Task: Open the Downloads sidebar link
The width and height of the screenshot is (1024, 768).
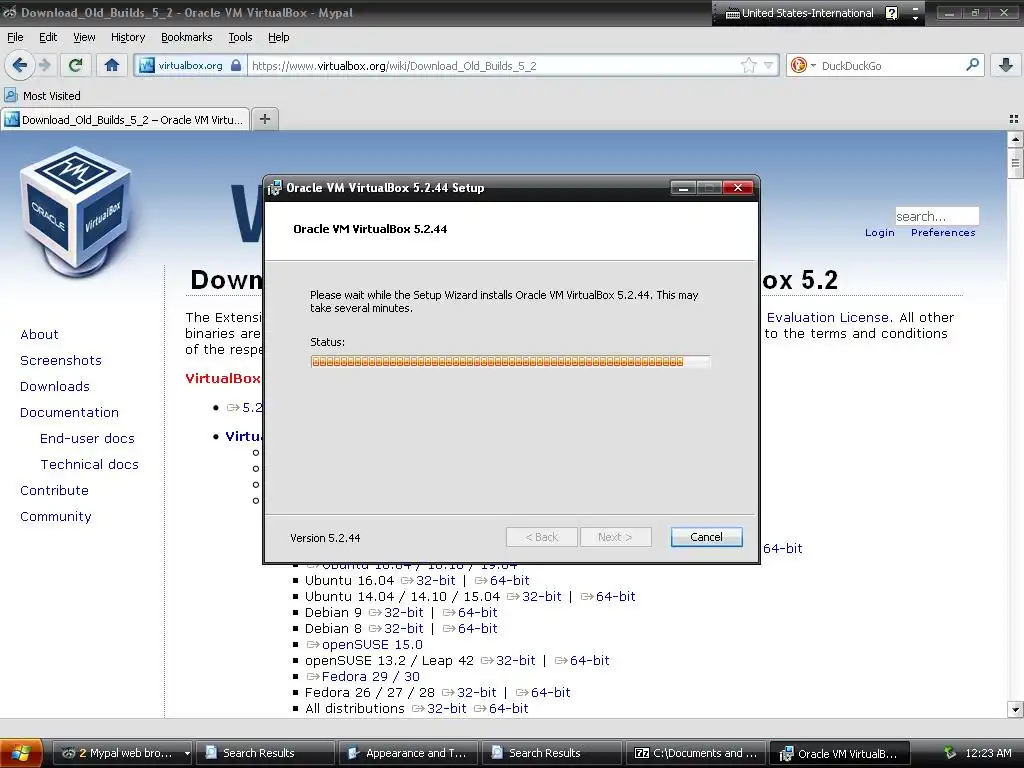Action: pyautogui.click(x=55, y=387)
